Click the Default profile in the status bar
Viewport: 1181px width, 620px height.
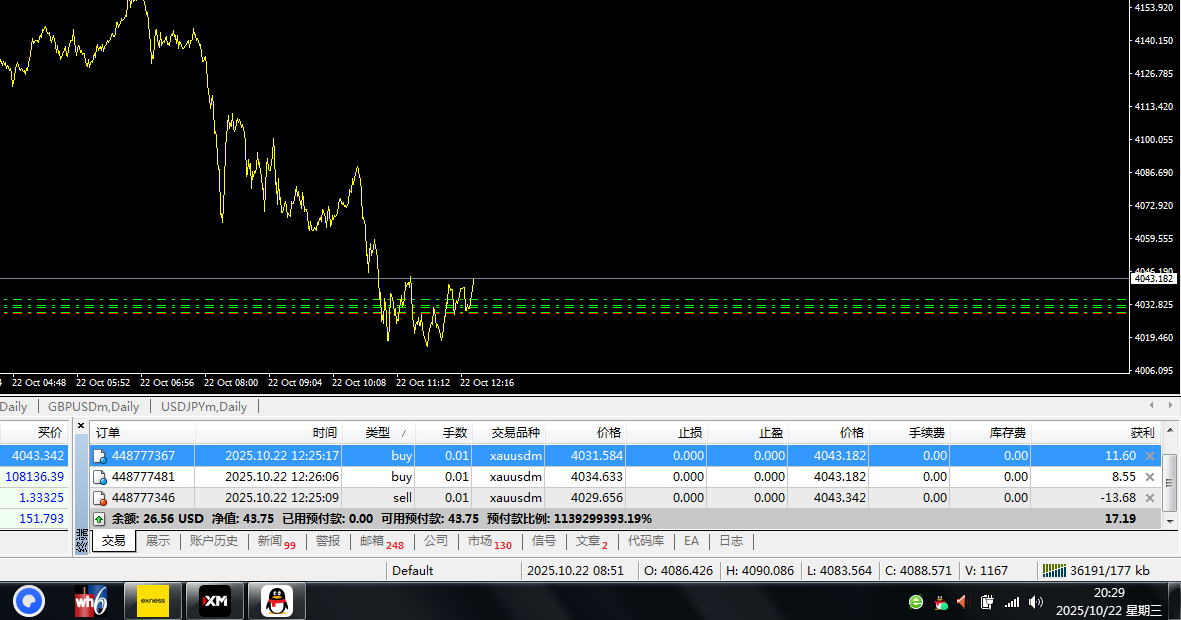pos(412,570)
